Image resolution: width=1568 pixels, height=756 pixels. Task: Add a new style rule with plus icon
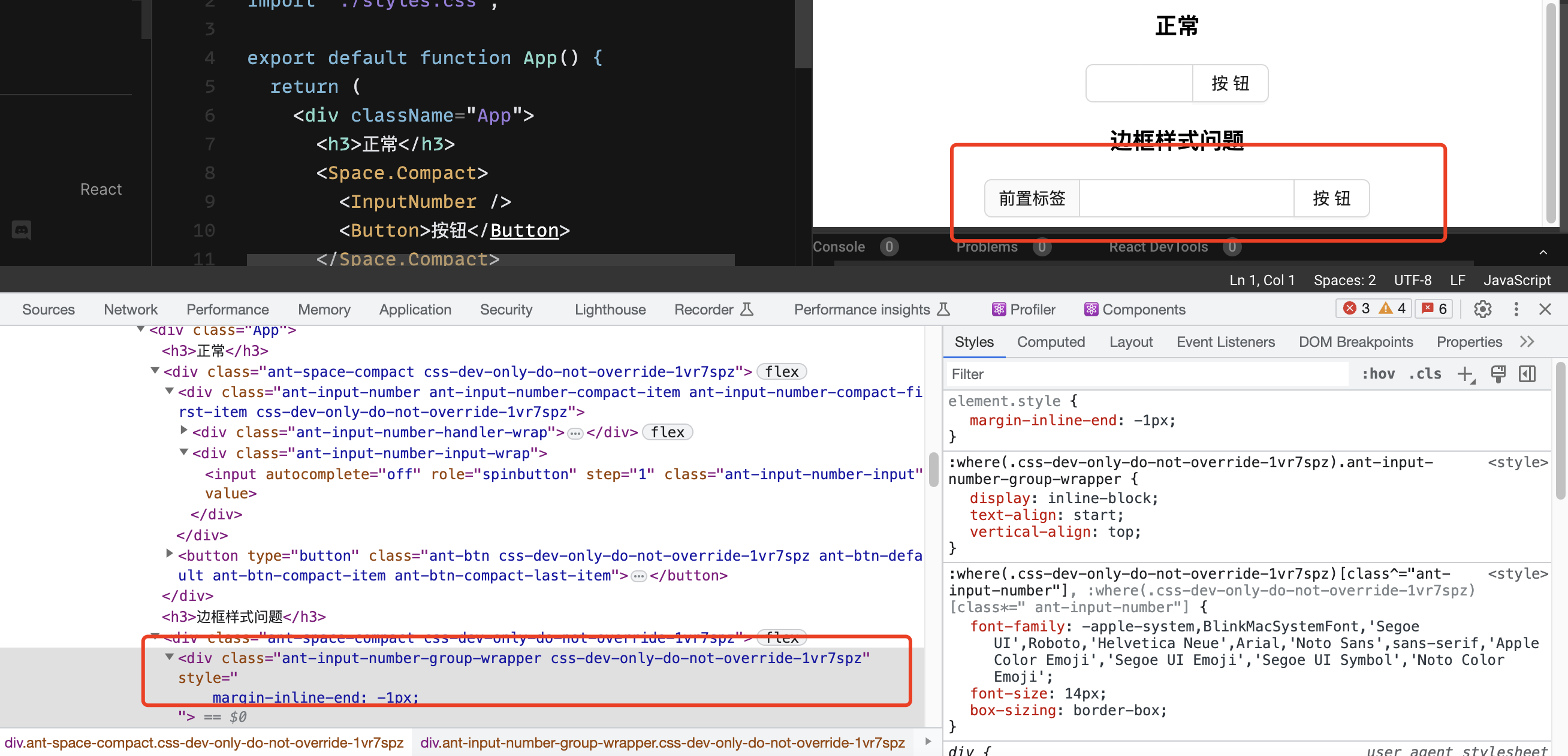pos(1464,373)
